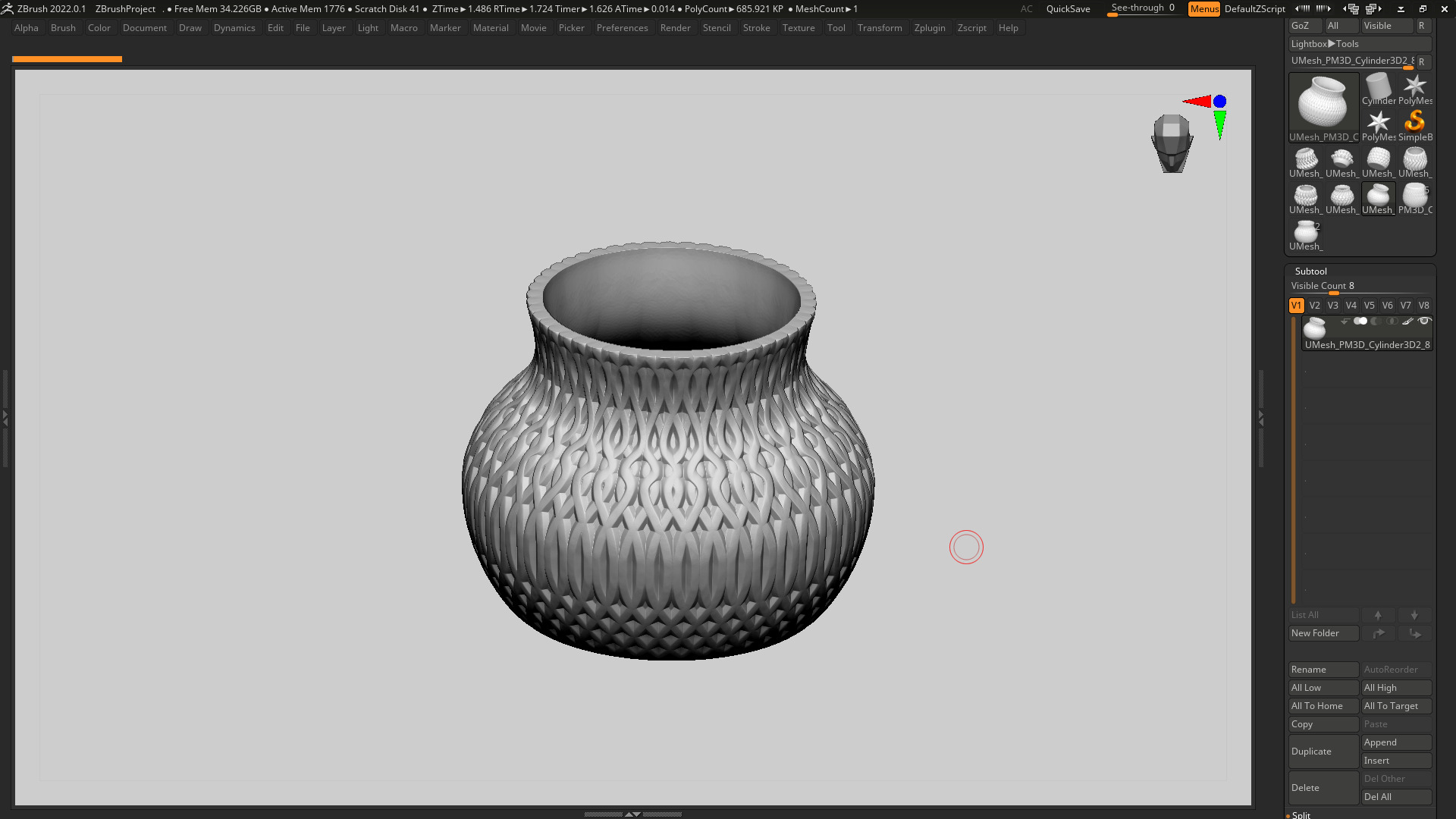
Task: Move subtool down arrow
Action: [x=1414, y=615]
